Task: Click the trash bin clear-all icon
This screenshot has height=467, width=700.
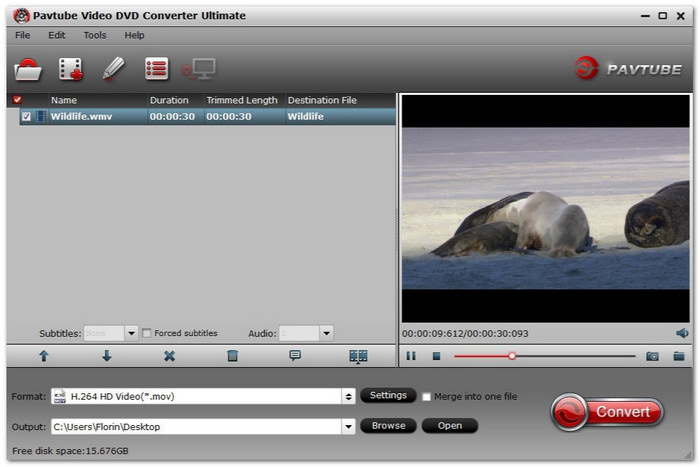Action: click(x=232, y=356)
